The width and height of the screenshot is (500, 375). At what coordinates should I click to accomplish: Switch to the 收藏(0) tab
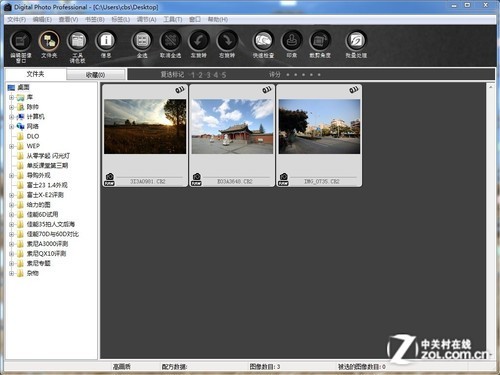tap(96, 75)
